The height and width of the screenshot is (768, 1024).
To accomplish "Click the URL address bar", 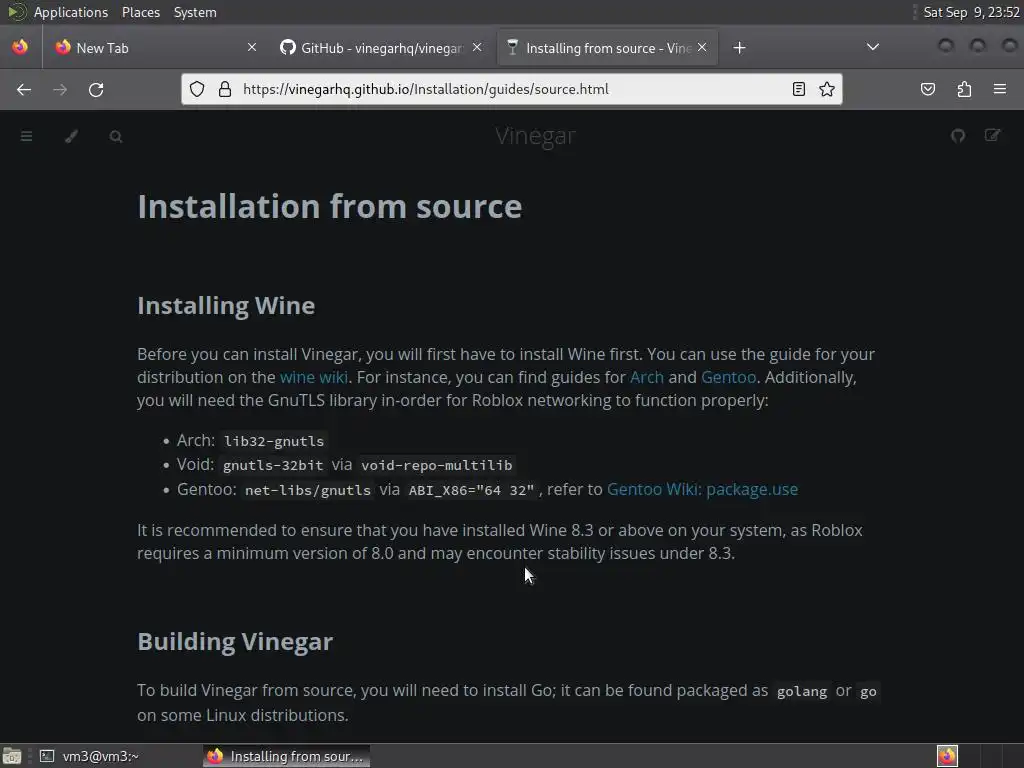I will [x=500, y=89].
